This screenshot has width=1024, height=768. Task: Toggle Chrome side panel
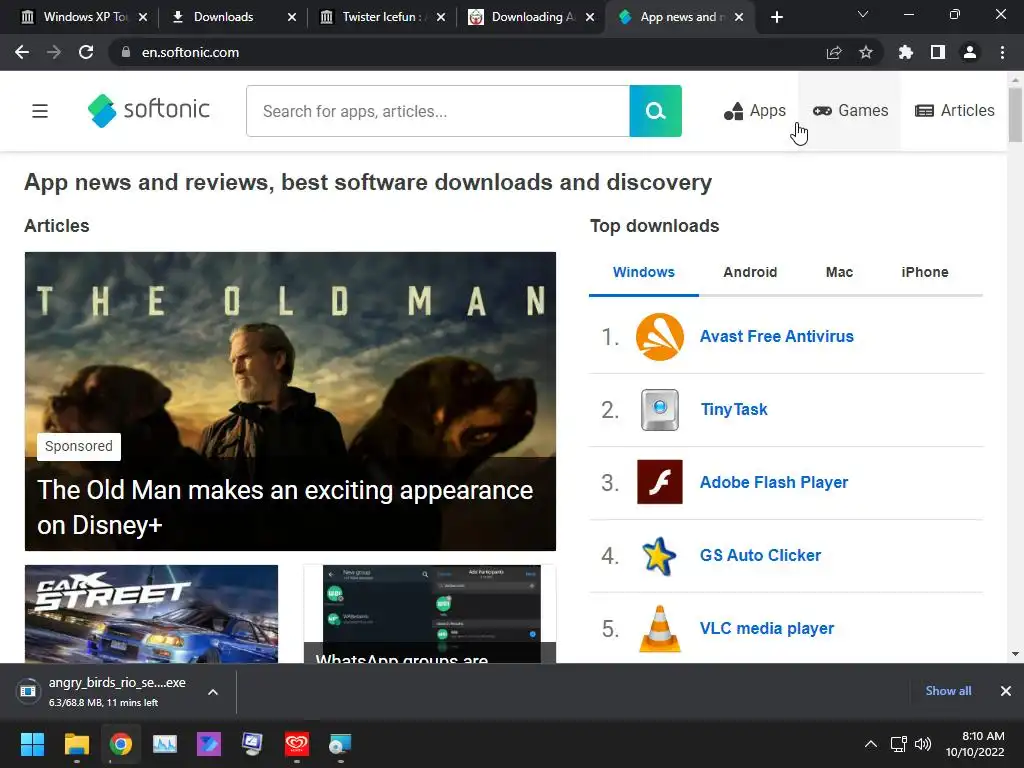938,52
